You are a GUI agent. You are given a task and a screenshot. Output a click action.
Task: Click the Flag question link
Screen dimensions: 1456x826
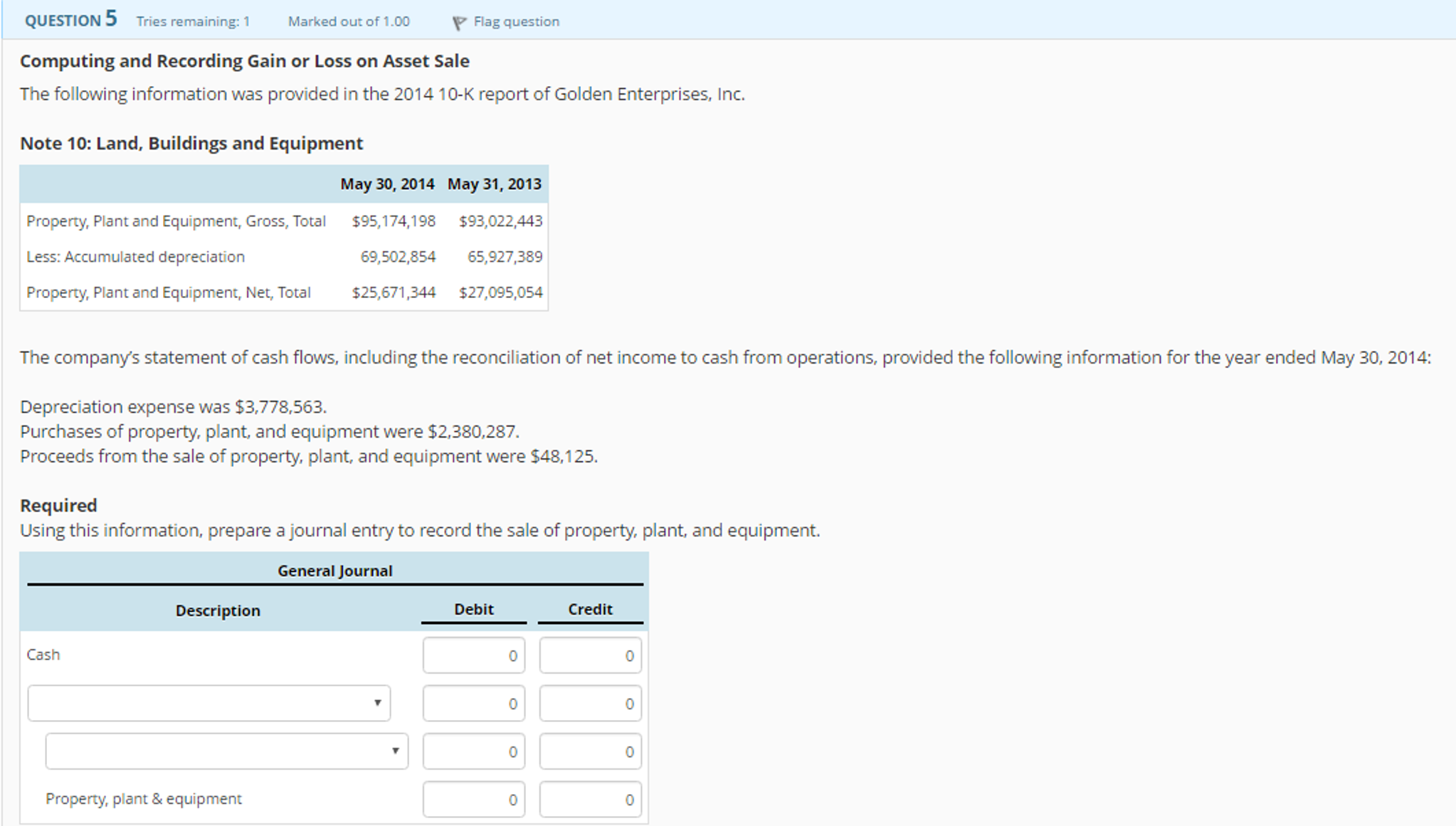(516, 21)
